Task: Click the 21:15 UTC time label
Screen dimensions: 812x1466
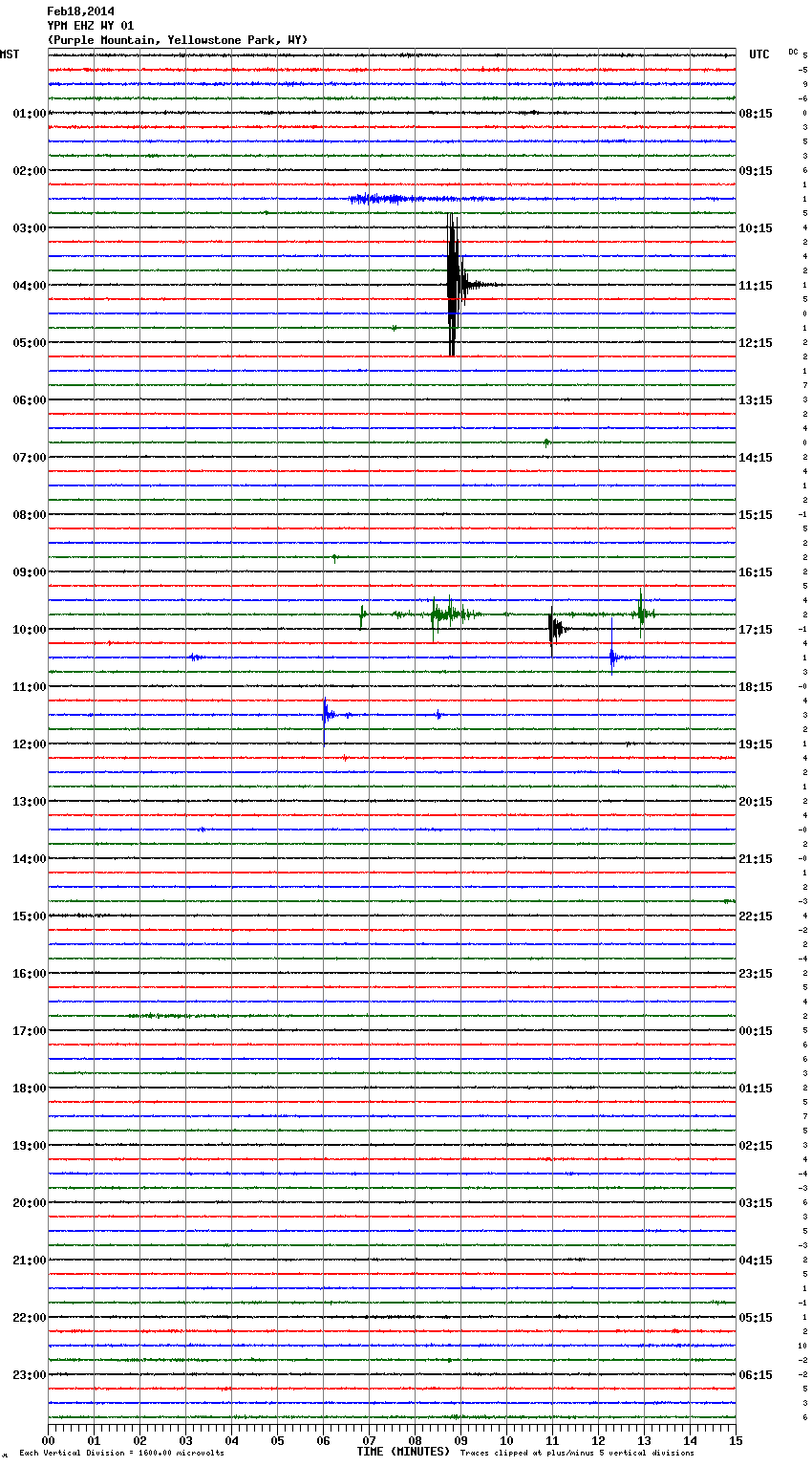Action: pyautogui.click(x=756, y=859)
